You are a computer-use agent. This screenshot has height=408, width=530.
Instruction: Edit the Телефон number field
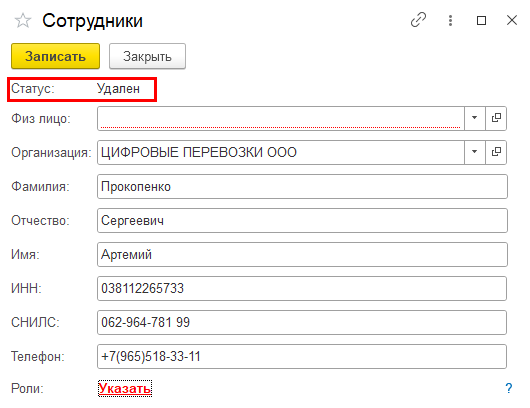tap(302, 356)
